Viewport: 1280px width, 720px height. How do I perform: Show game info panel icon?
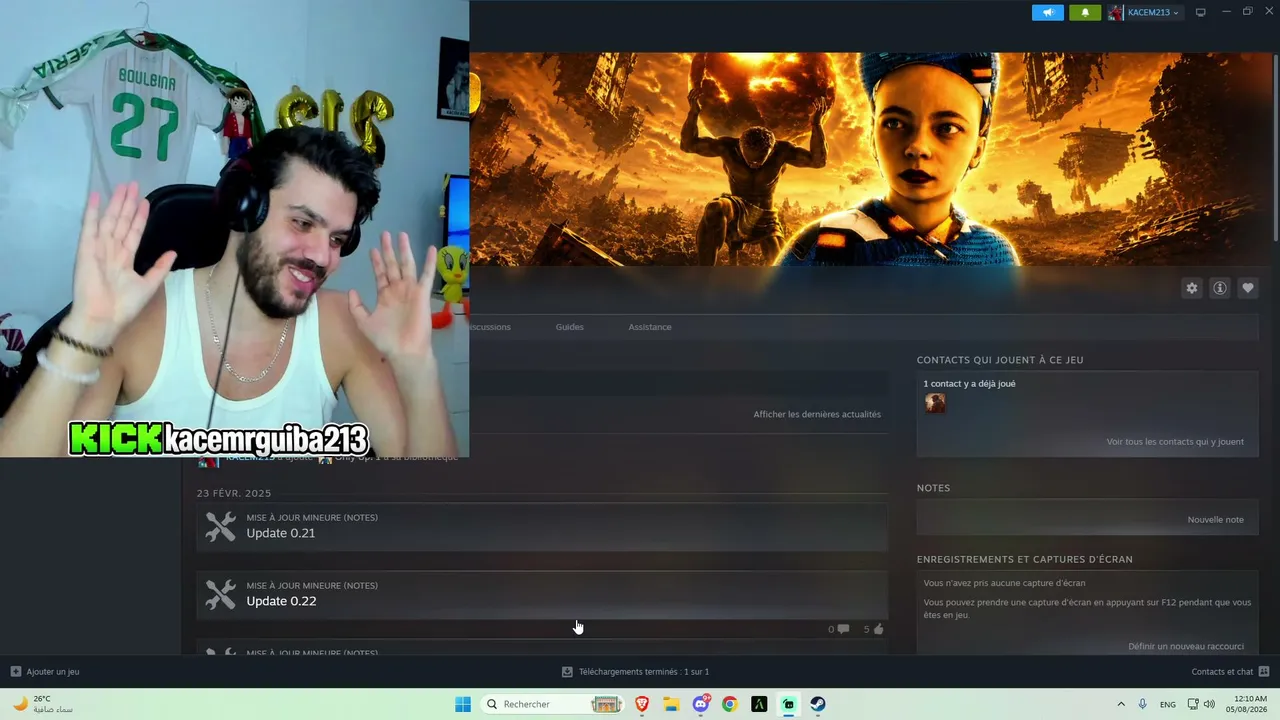pyautogui.click(x=1219, y=288)
